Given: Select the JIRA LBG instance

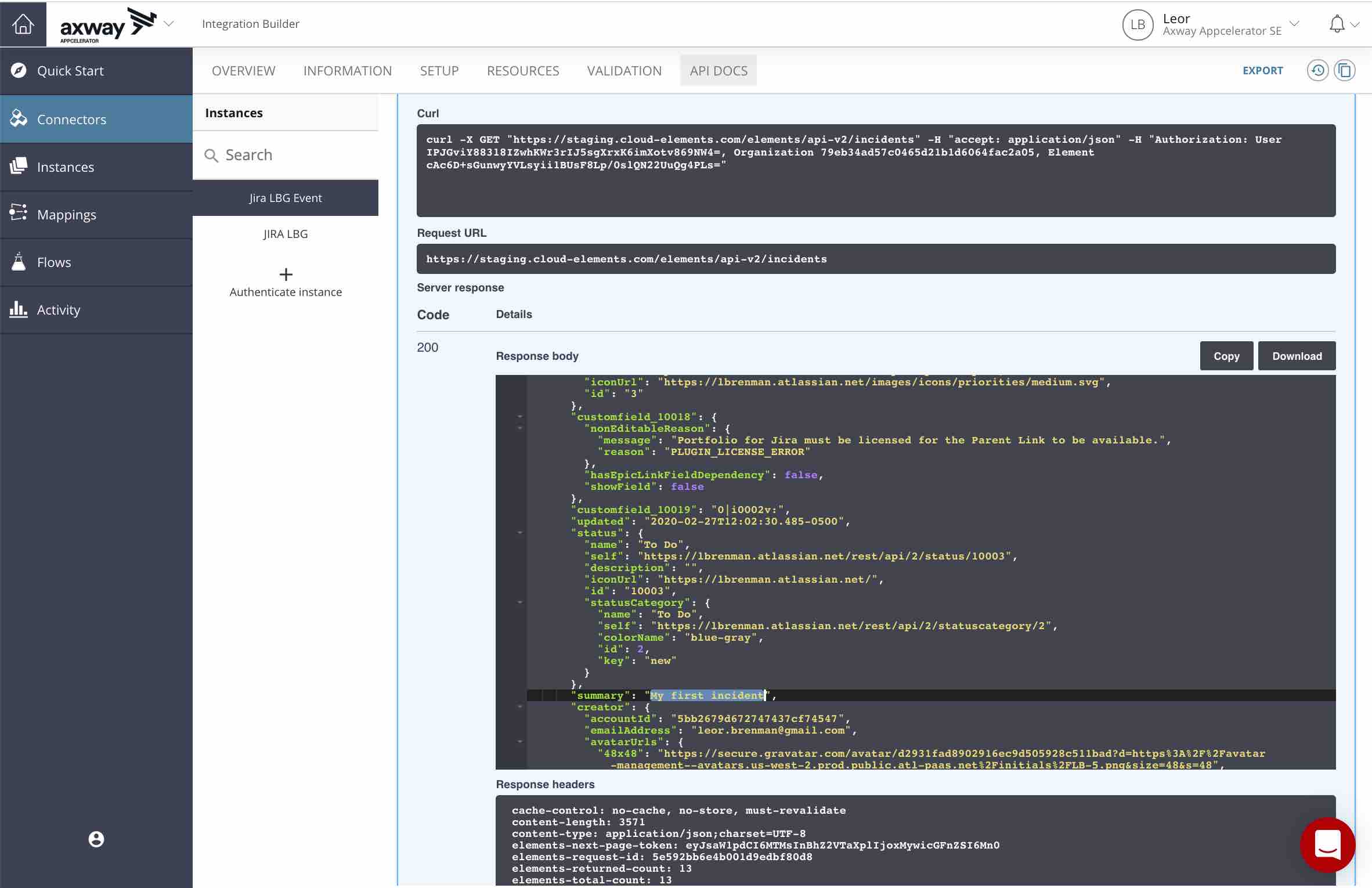Looking at the screenshot, I should pos(286,234).
